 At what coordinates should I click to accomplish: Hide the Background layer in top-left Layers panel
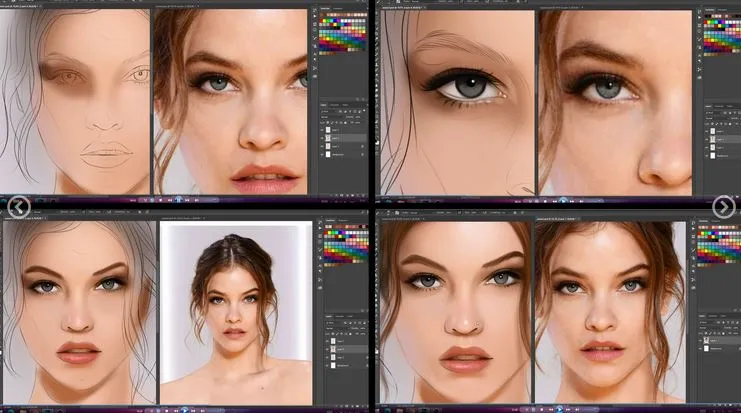click(x=323, y=156)
